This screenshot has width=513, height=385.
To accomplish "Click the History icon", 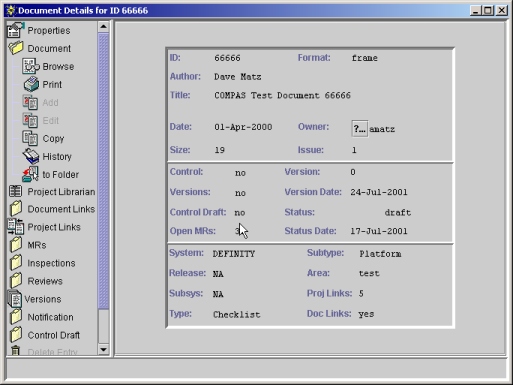I will click(31, 156).
